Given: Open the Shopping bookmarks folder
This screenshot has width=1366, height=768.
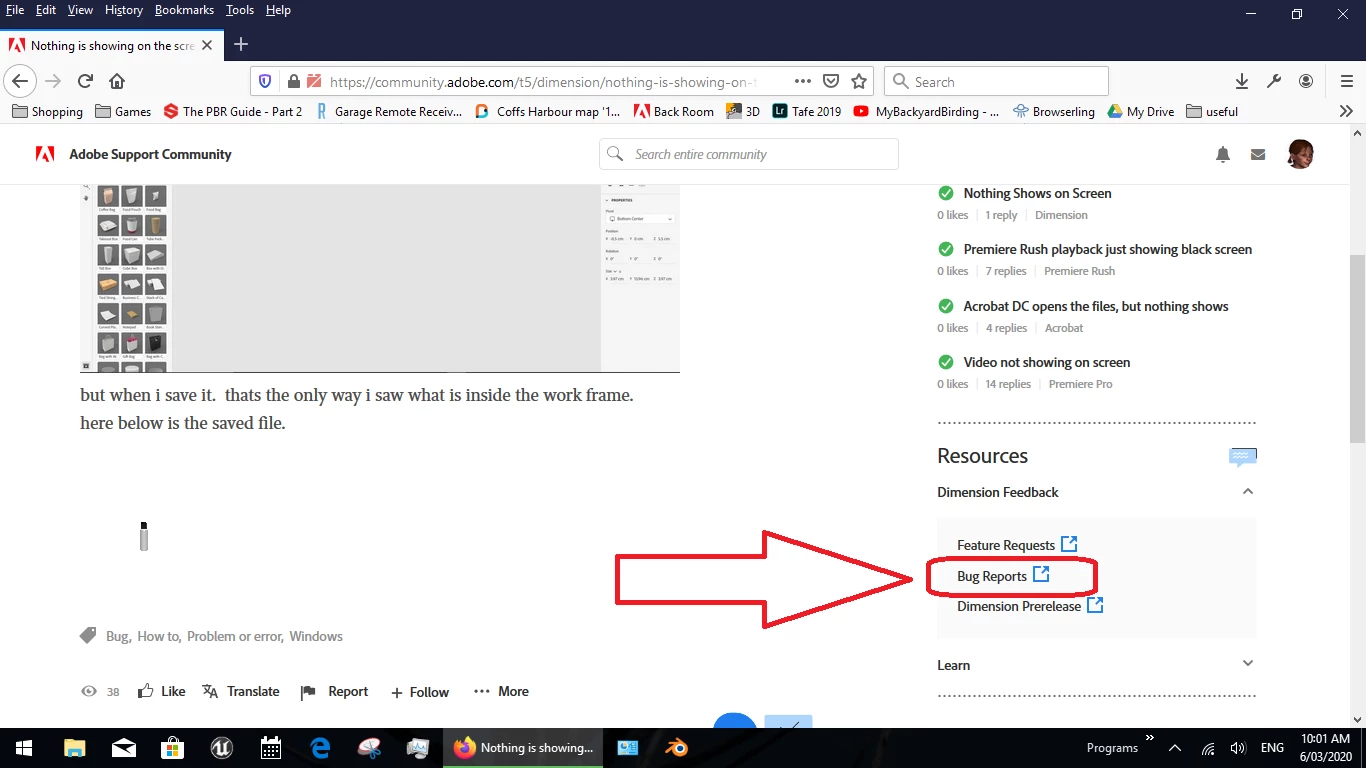Looking at the screenshot, I should click(x=47, y=111).
